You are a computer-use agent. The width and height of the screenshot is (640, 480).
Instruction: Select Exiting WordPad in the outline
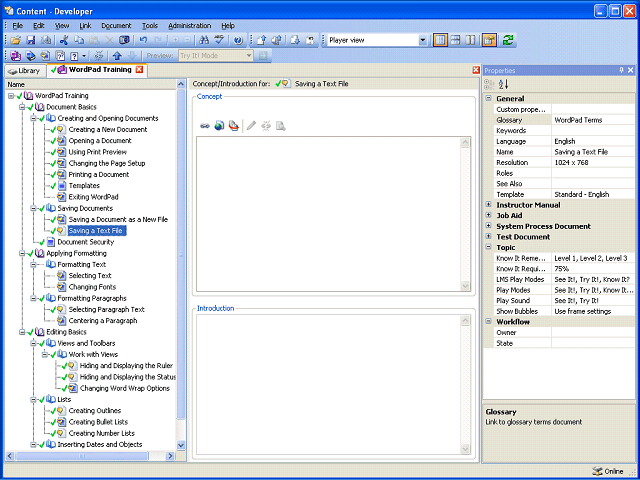tap(93, 197)
